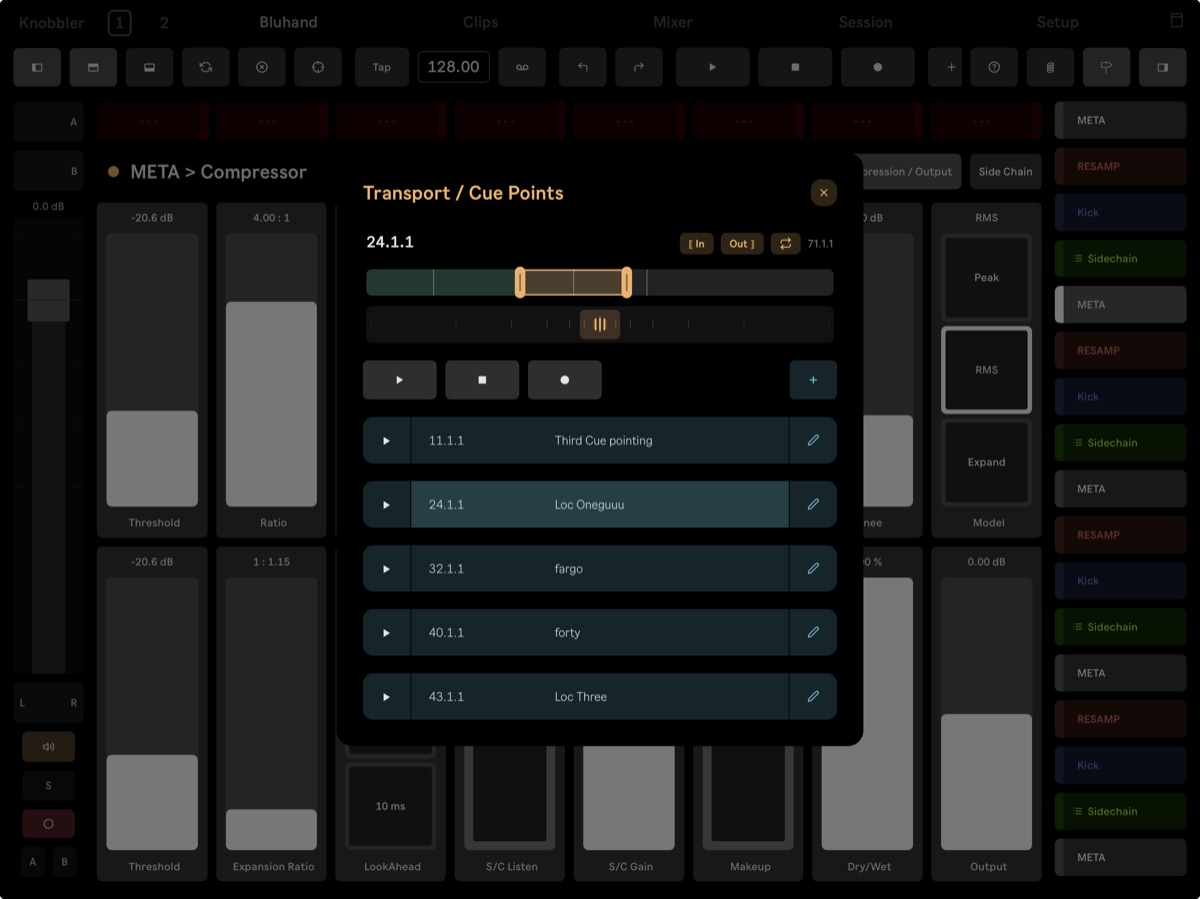Toggle loop in the cue points dialog
This screenshot has width=1200, height=899.
(786, 244)
